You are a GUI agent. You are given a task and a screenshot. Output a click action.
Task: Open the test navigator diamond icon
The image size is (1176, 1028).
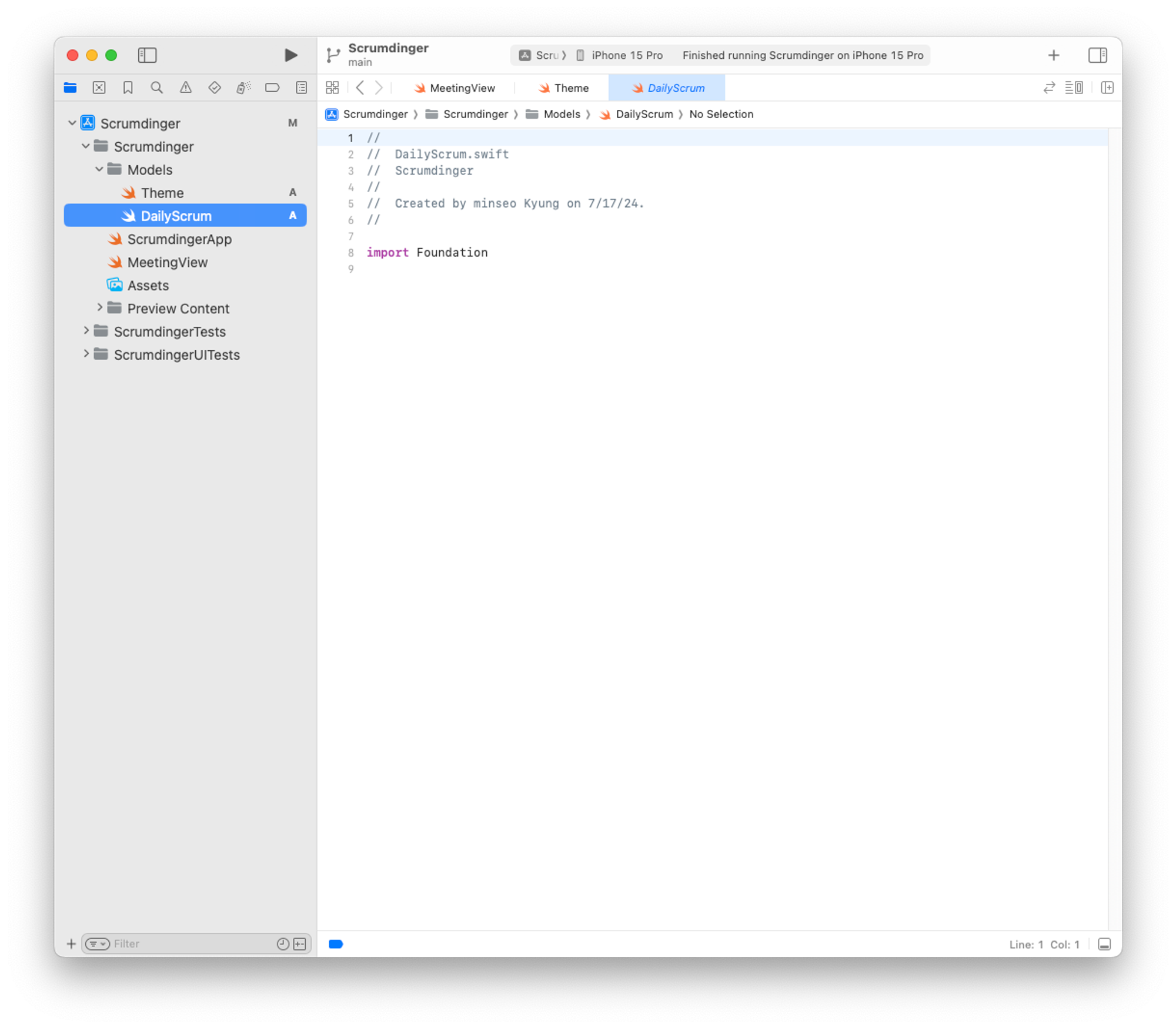click(x=214, y=88)
